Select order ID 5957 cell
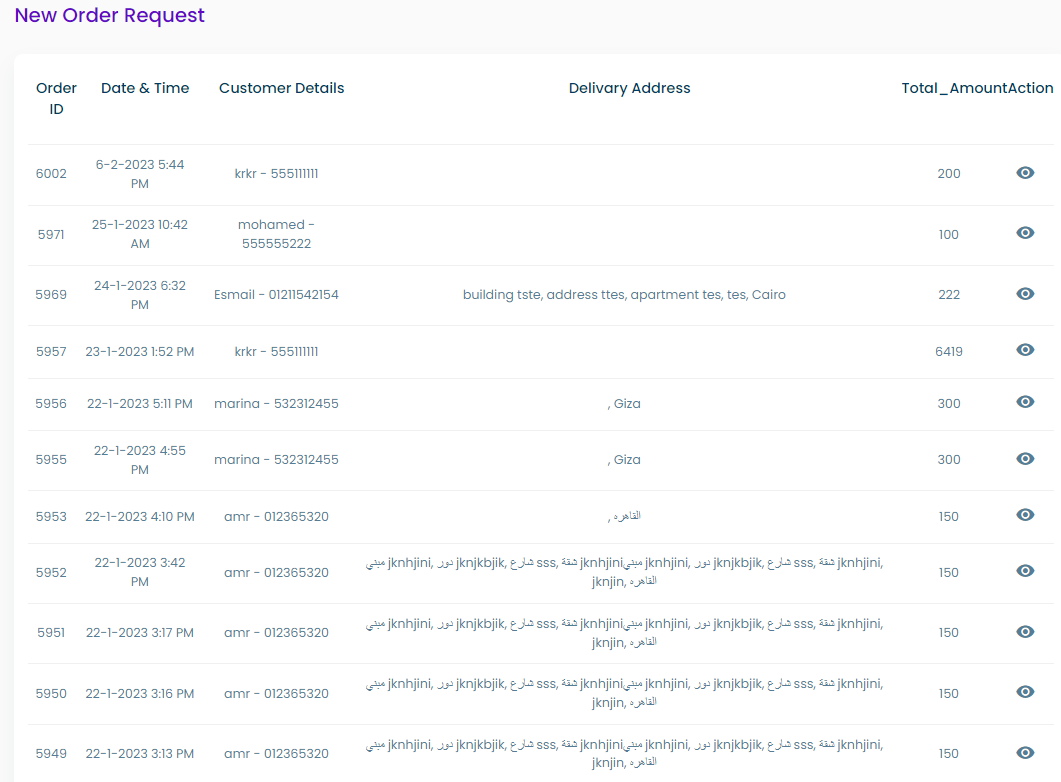The width and height of the screenshot is (1061, 782). pos(51,352)
